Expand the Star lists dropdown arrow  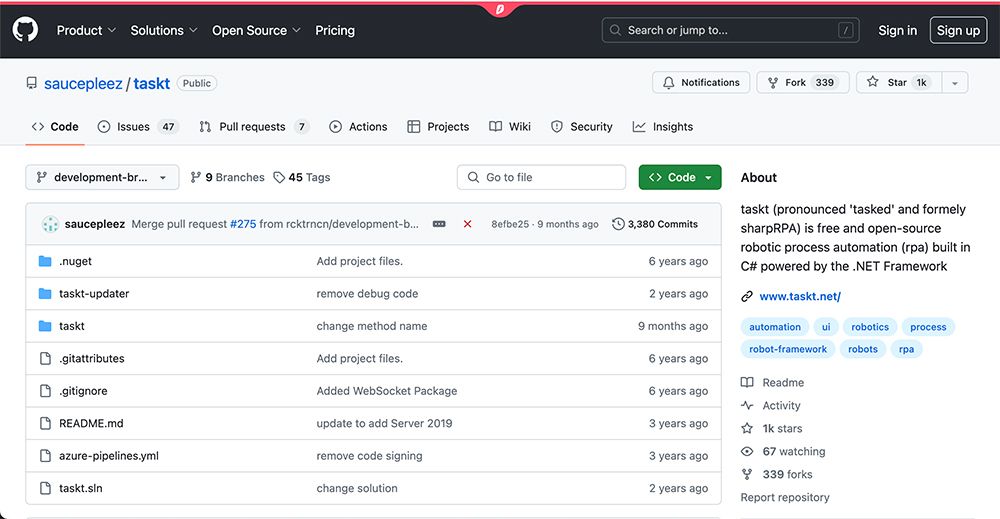pyautogui.click(x=955, y=82)
